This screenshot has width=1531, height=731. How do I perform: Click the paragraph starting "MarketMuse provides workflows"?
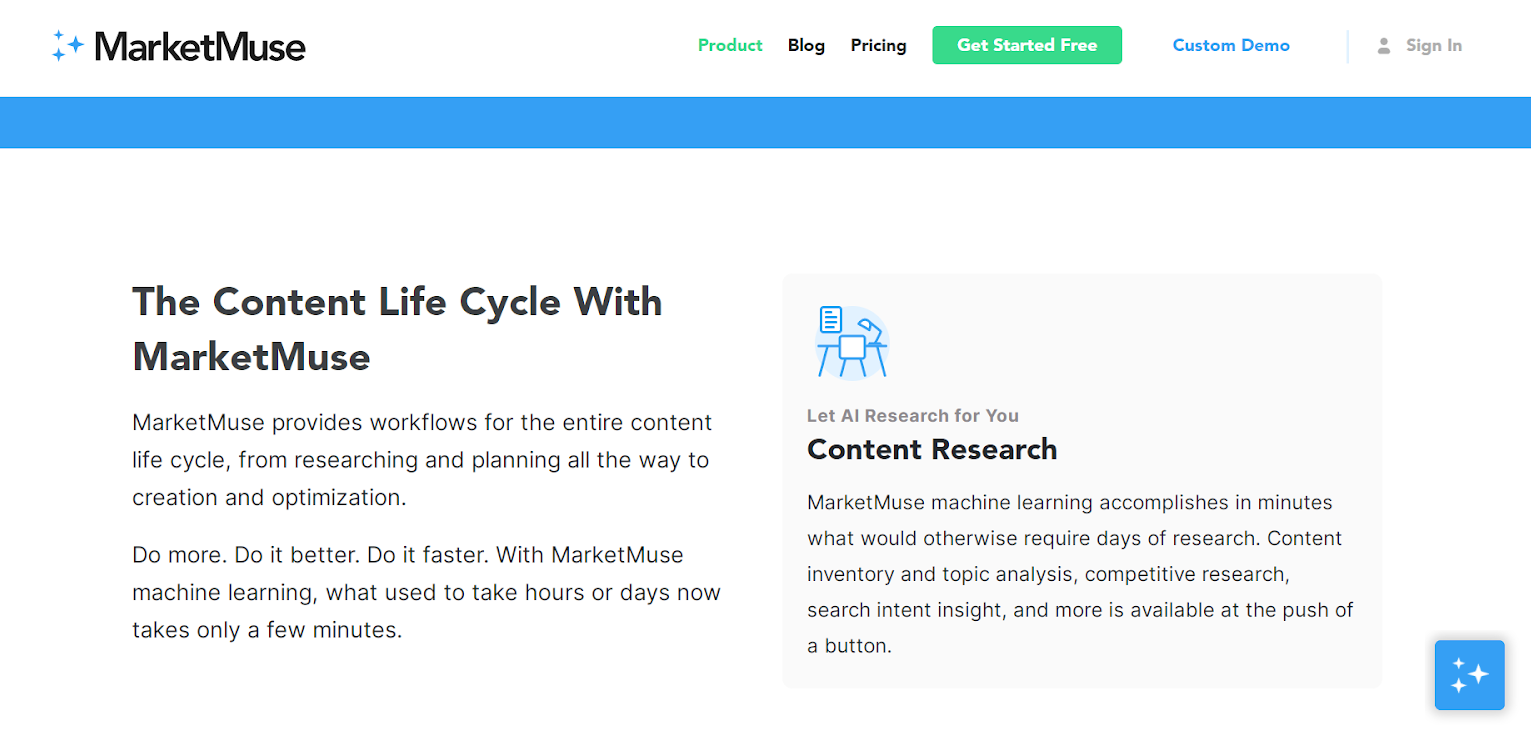[422, 460]
